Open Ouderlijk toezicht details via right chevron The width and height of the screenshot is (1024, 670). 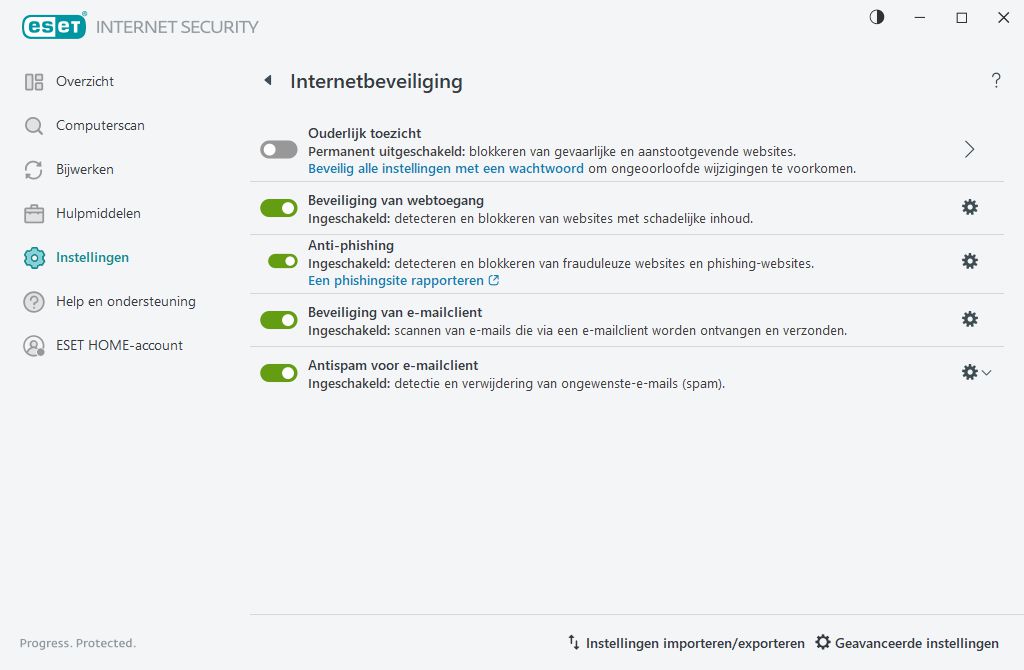pos(968,148)
